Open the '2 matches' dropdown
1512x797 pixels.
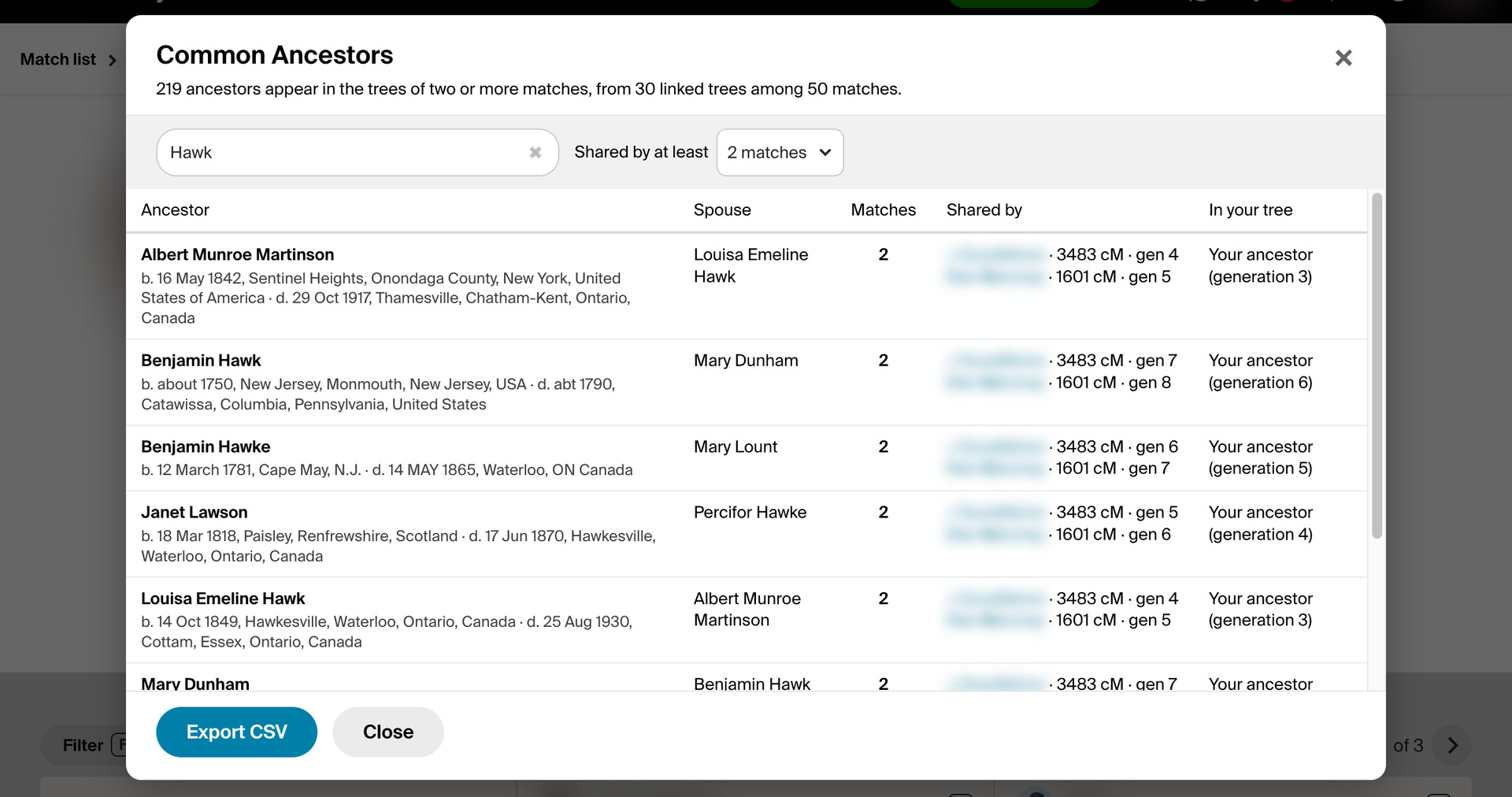coord(780,153)
